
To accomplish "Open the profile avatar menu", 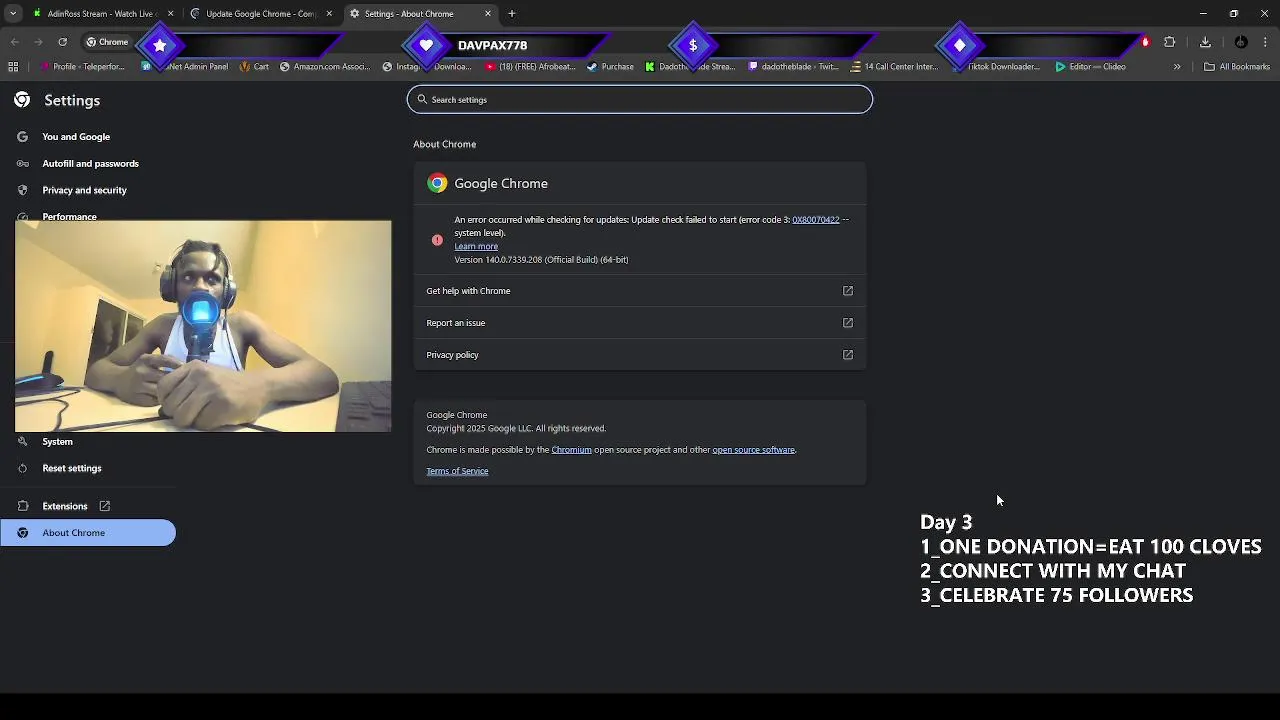I will click(x=1241, y=42).
